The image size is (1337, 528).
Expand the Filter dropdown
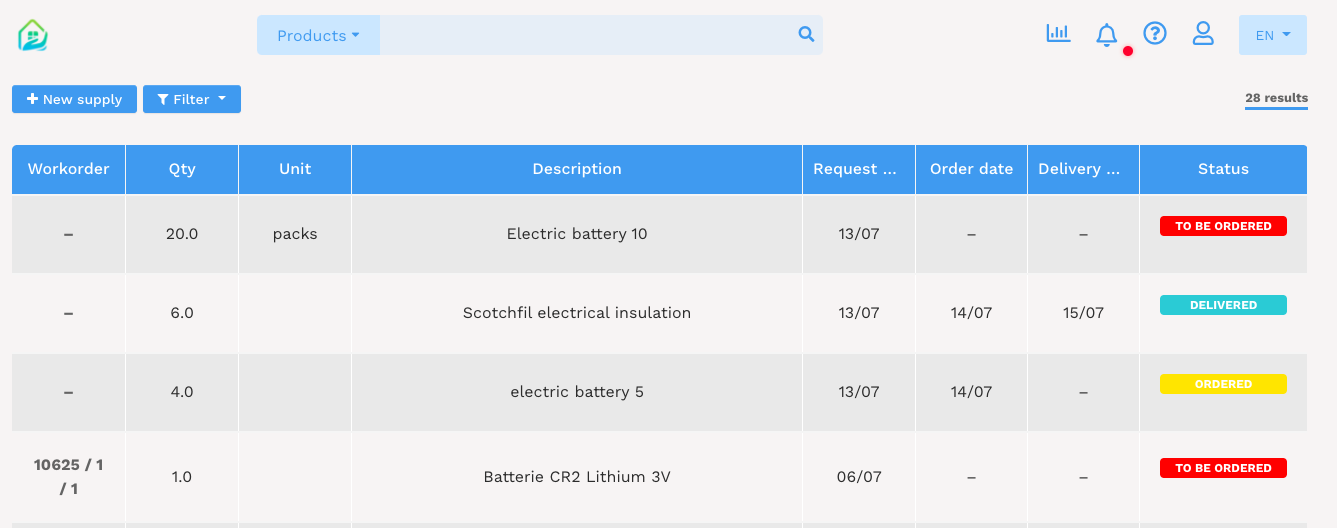pyautogui.click(x=192, y=99)
